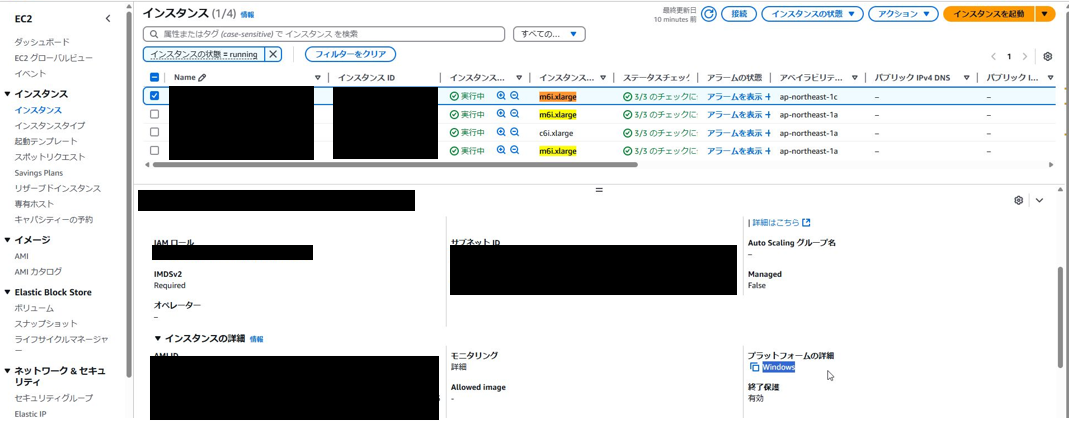Click アラームを表示 on the c6i.xlarge row
This screenshot has width=1069, height=421.
pos(739,132)
